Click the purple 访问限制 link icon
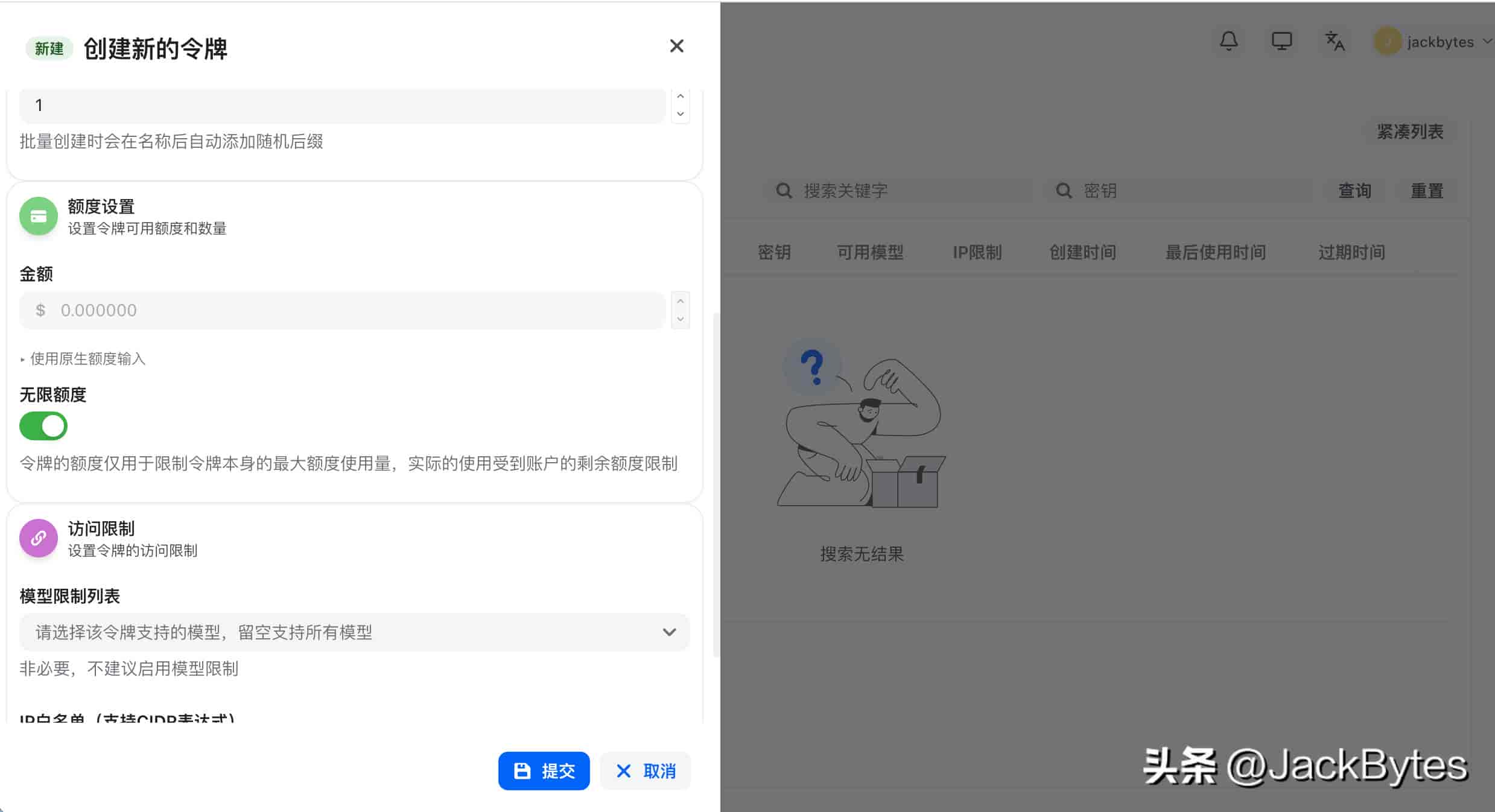The width and height of the screenshot is (1495, 812). [39, 538]
